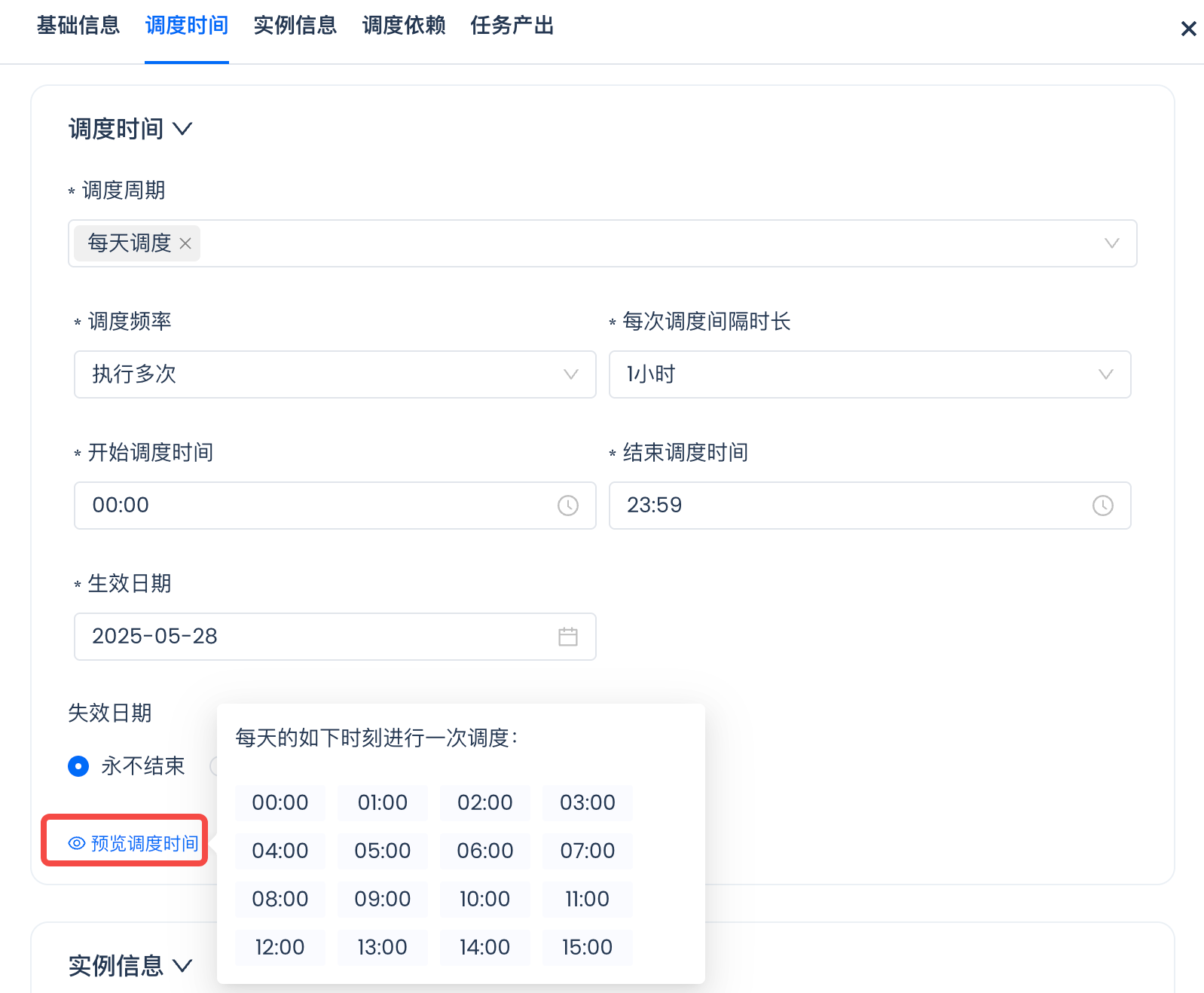Image resolution: width=1204 pixels, height=993 pixels.
Task: Open the 调度周期 dropdown
Action: [x=1111, y=243]
